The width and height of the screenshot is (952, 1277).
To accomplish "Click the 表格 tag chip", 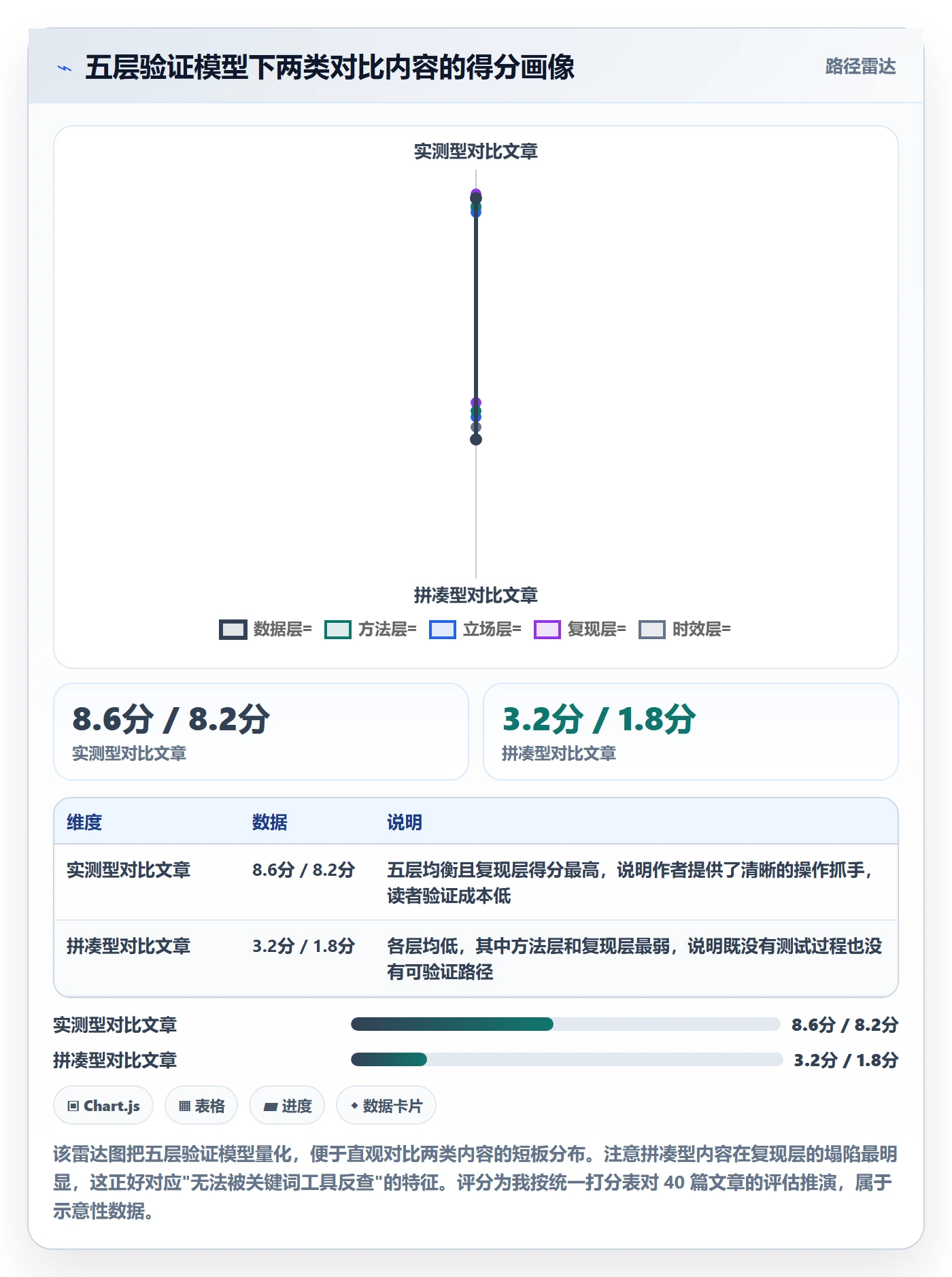I will (x=201, y=1106).
